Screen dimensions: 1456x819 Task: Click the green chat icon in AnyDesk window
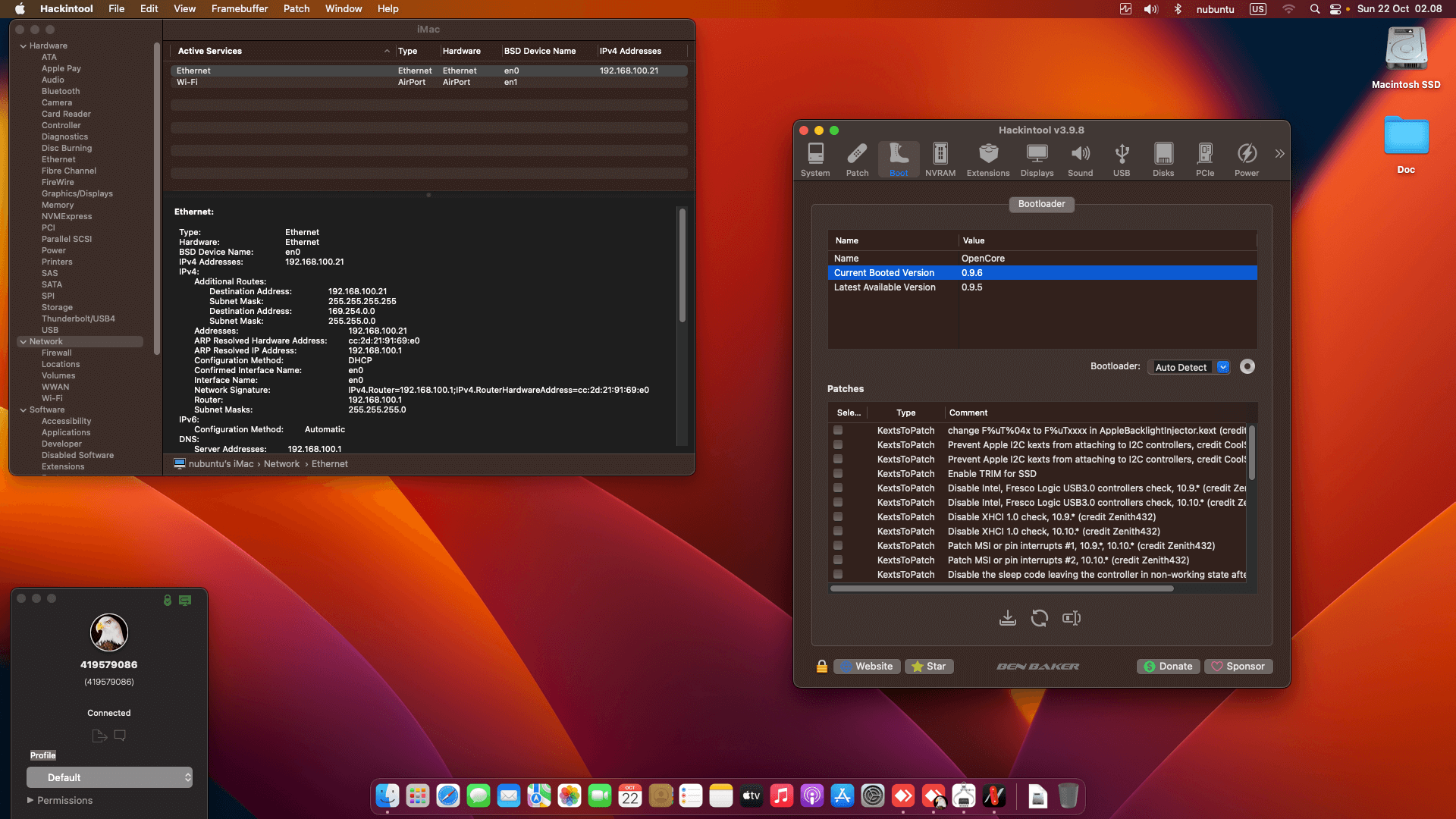click(x=185, y=600)
